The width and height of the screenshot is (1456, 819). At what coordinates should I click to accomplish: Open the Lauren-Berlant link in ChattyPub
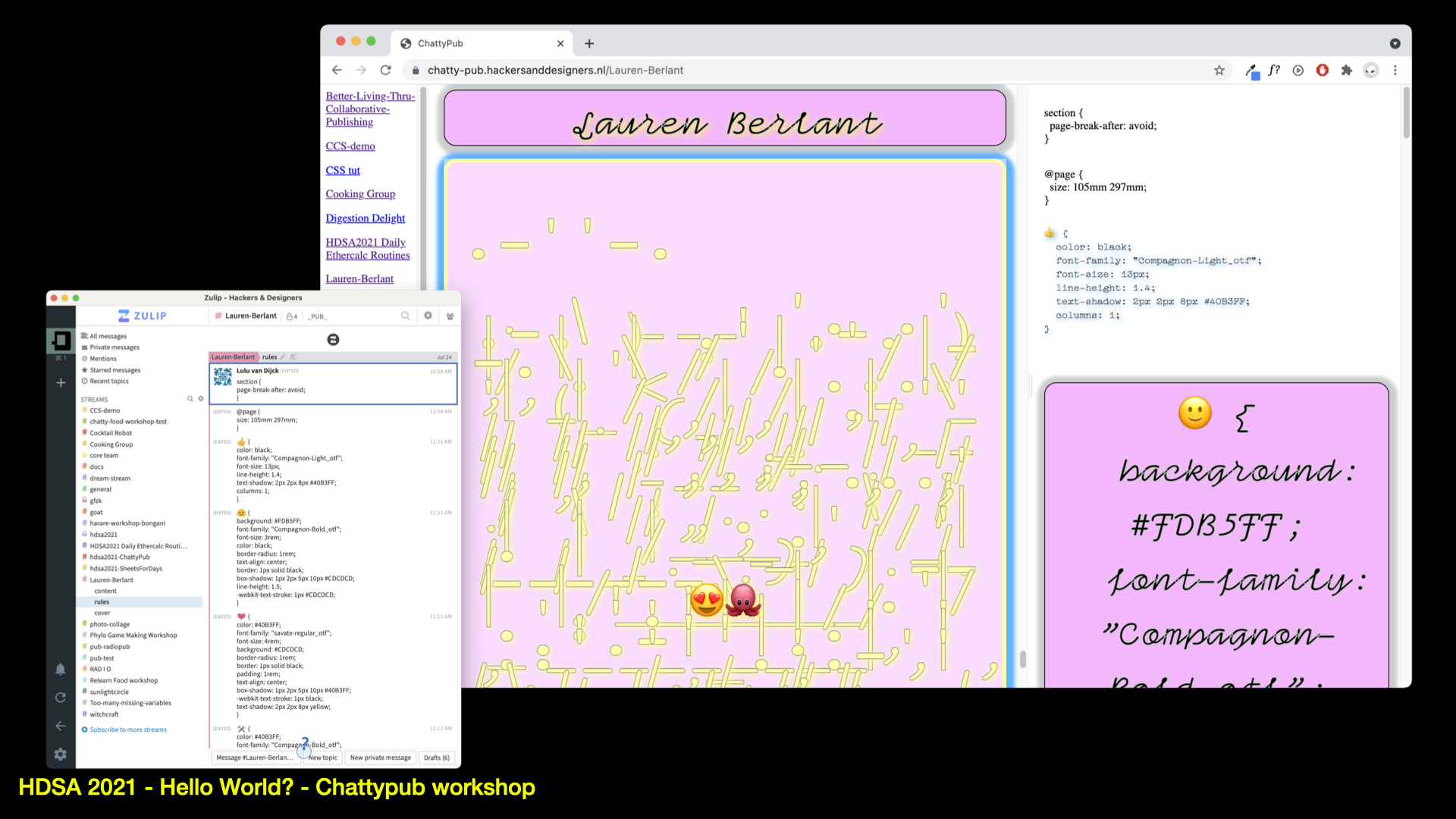coord(359,278)
